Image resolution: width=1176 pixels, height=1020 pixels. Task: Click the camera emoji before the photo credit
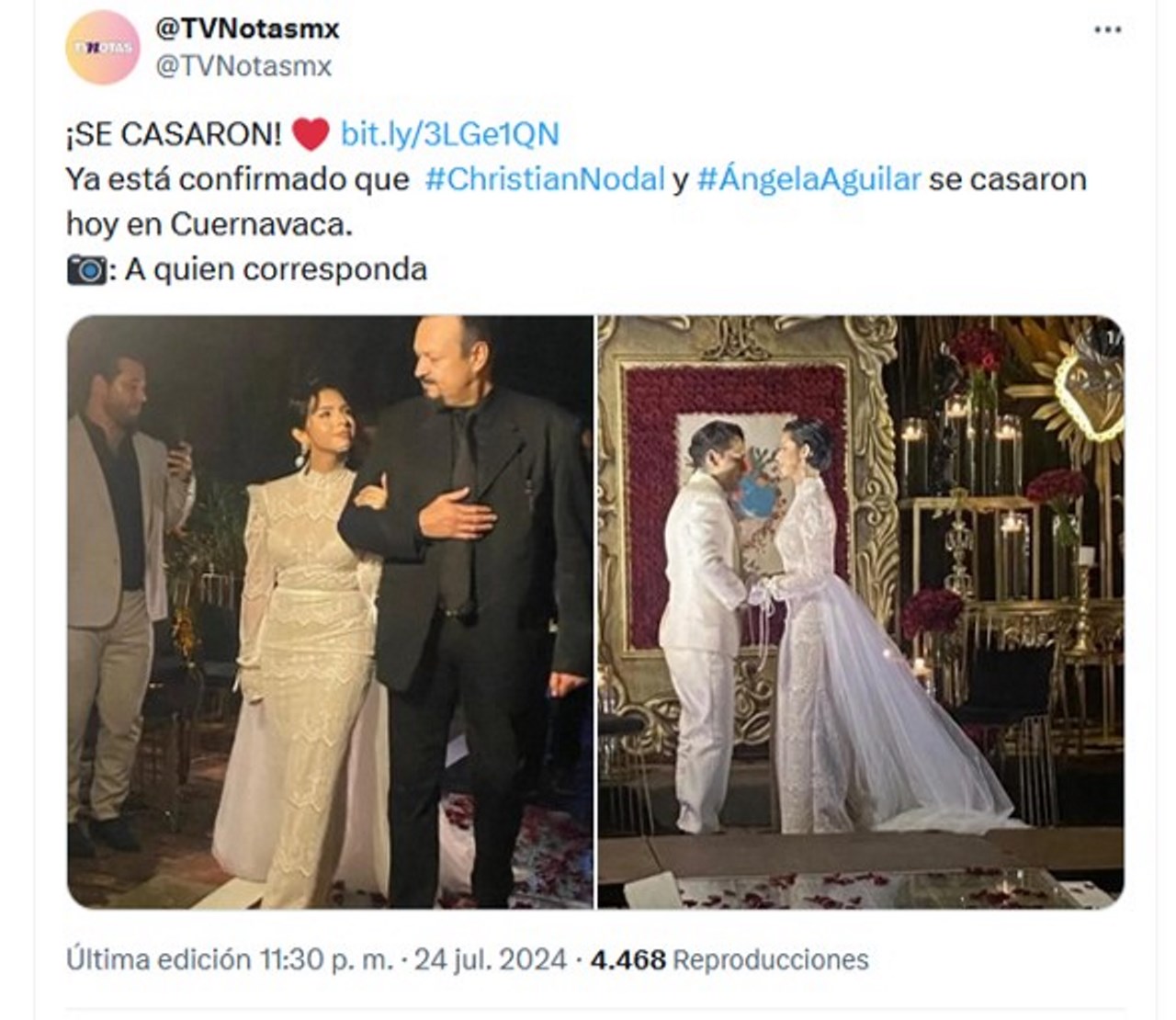tap(86, 270)
